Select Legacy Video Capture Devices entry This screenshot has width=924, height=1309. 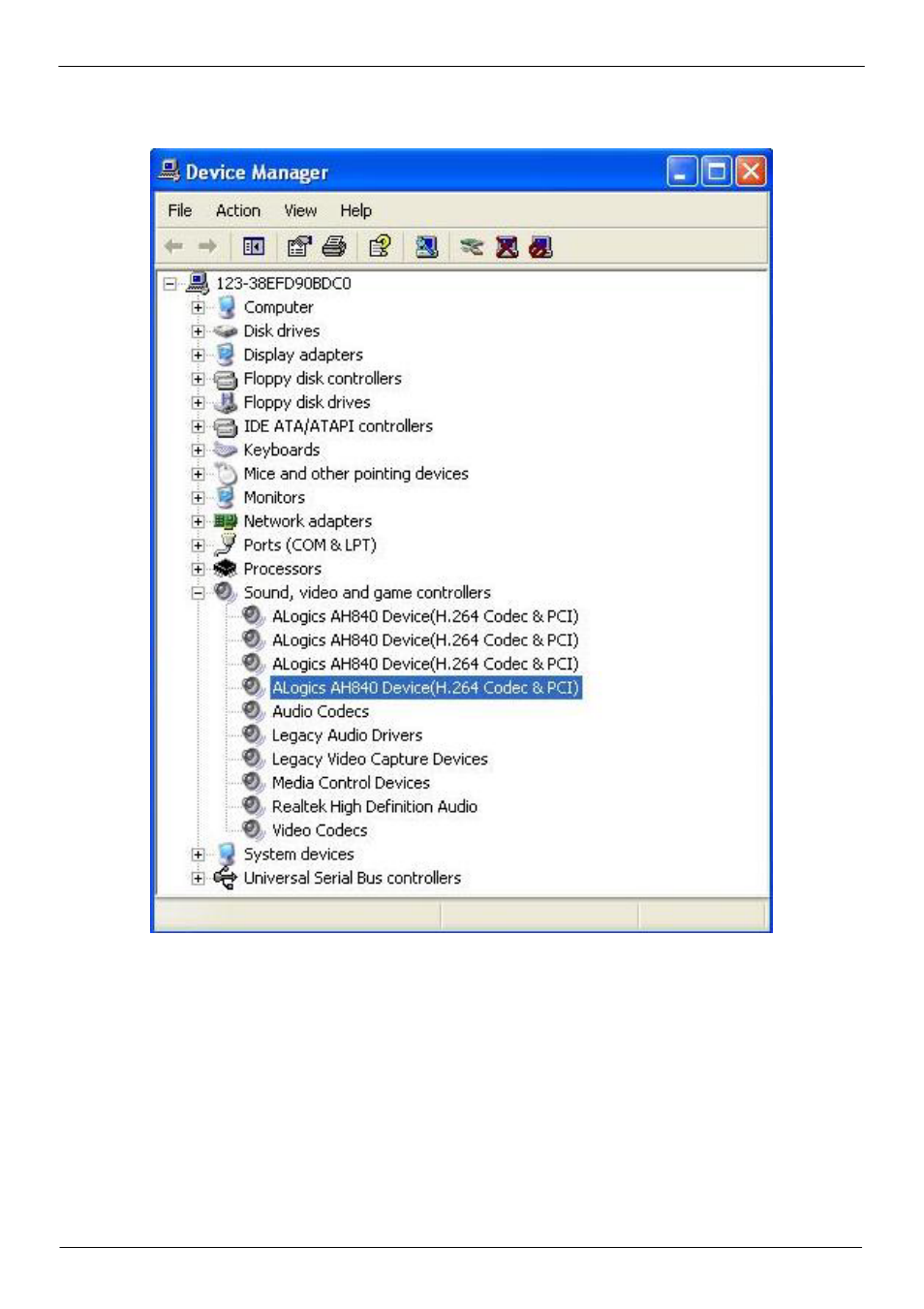click(380, 759)
